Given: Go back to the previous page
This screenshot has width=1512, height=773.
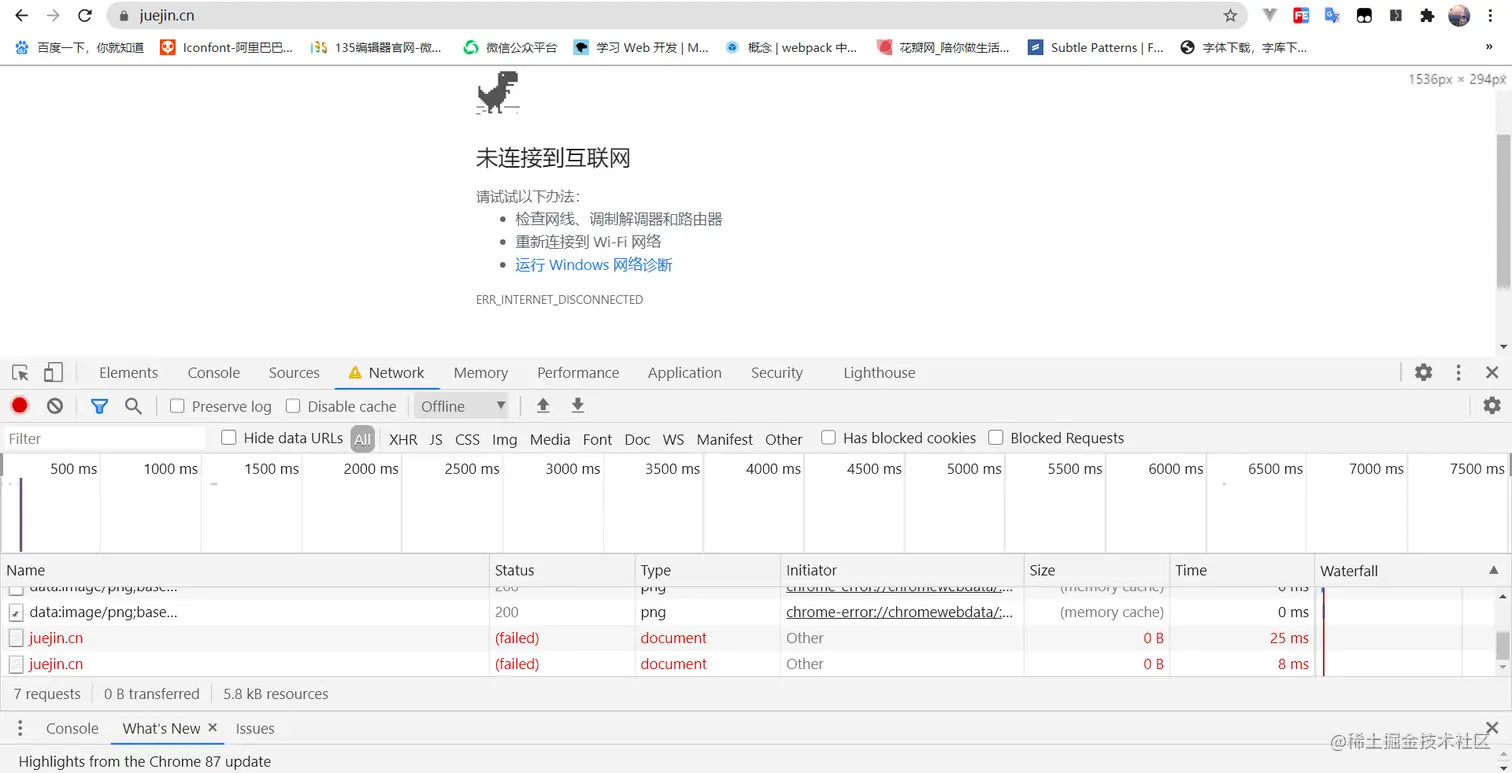Looking at the screenshot, I should (21, 16).
